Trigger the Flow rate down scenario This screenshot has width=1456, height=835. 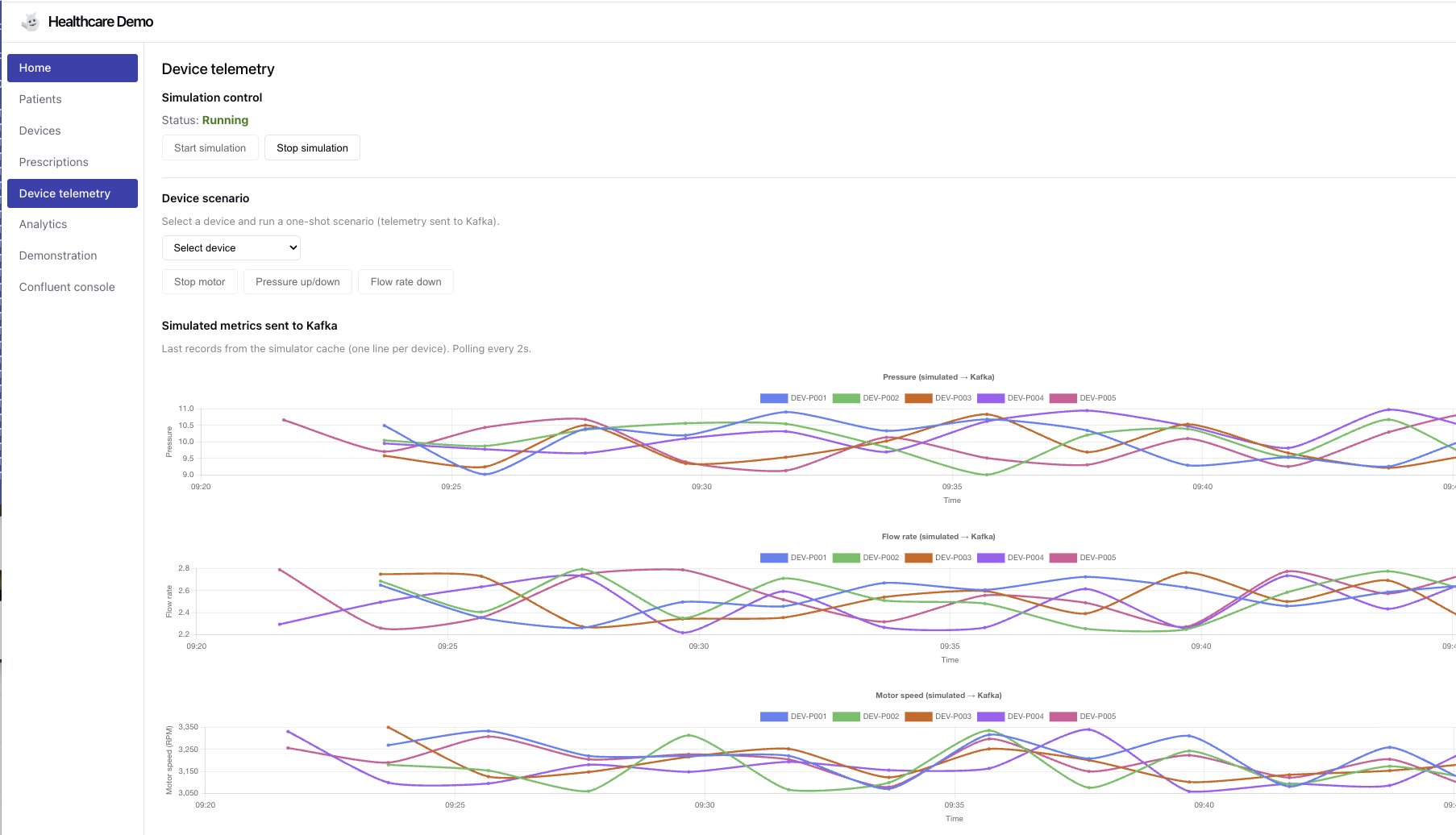click(x=406, y=282)
